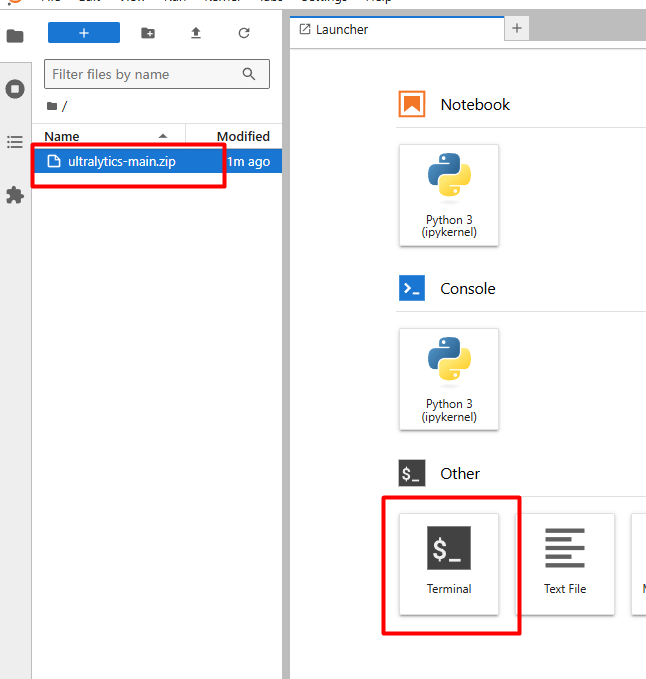Screen dimensions: 646x679
Task: Open the Extension Manager puzzle icon
Action: point(15,195)
